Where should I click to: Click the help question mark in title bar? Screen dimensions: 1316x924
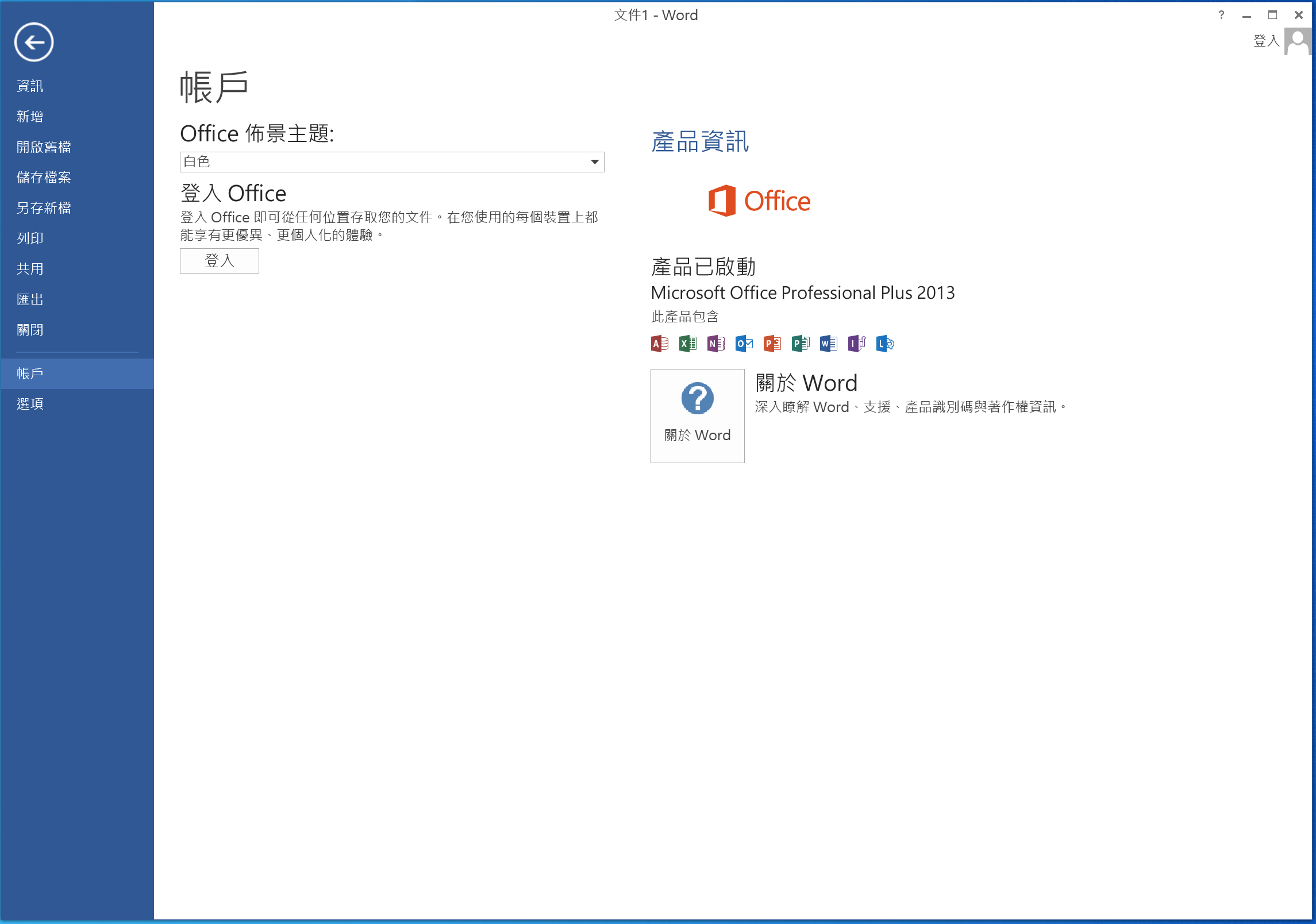point(1221,15)
